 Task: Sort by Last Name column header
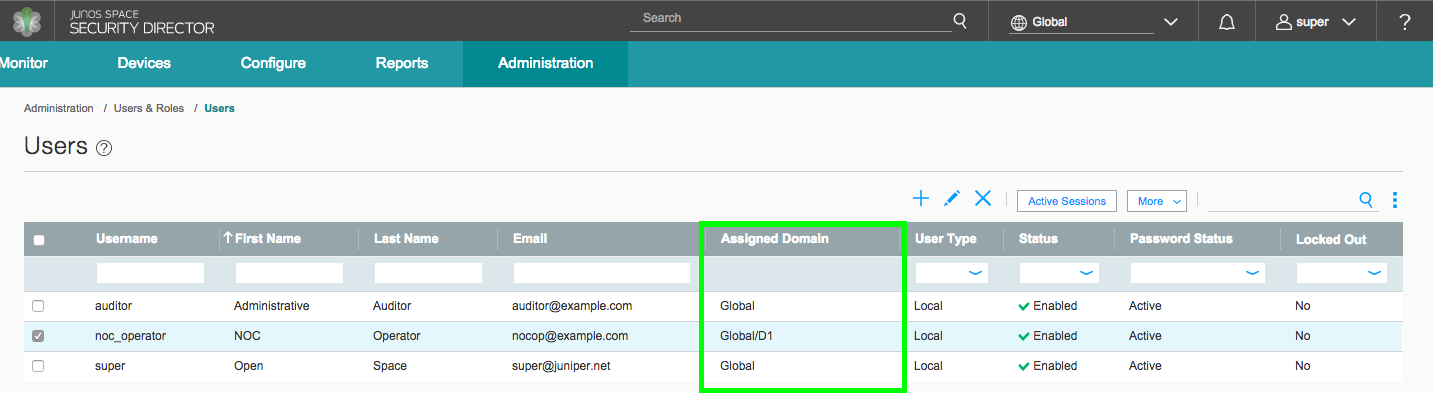pos(406,239)
